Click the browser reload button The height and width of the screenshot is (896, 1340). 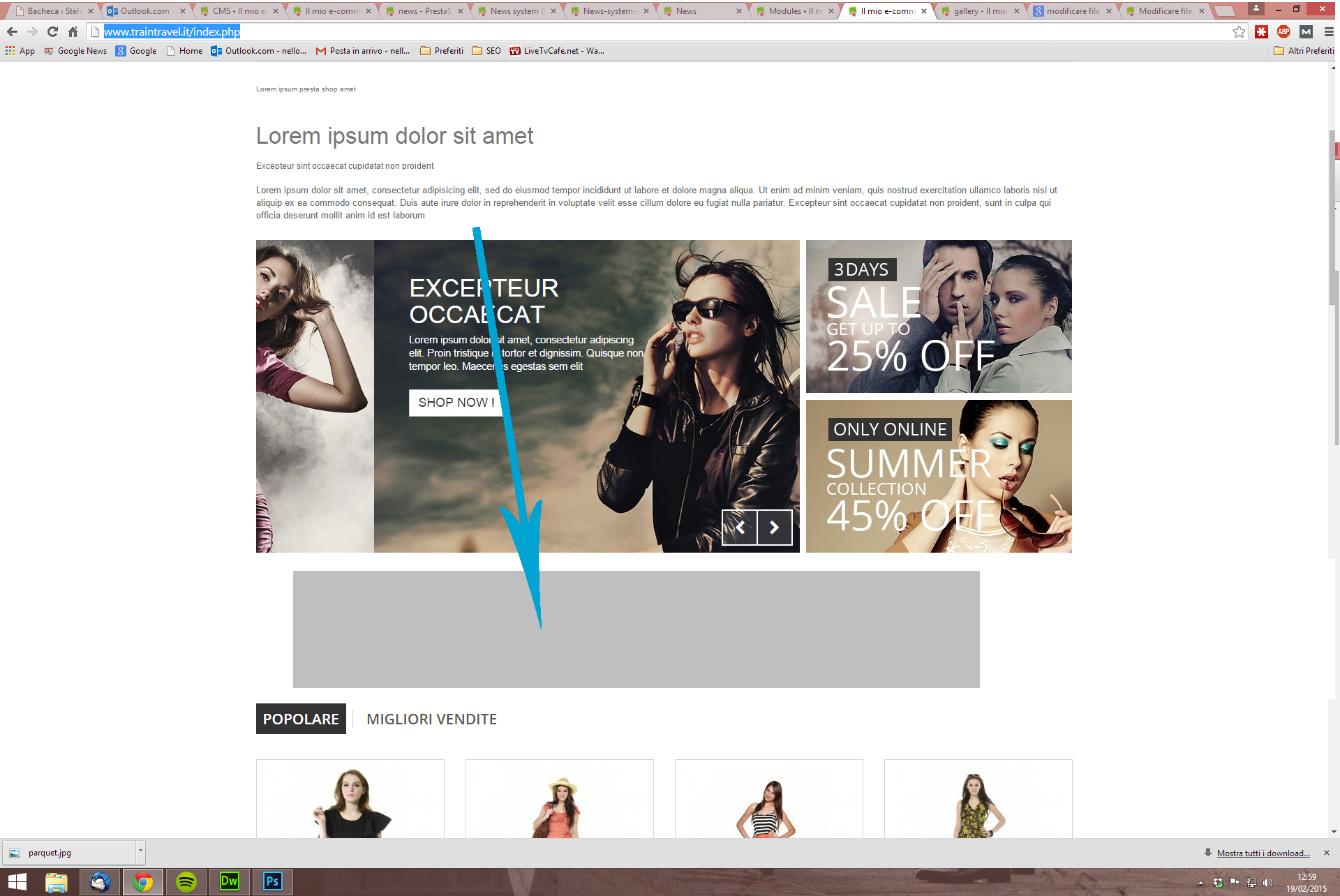click(52, 31)
